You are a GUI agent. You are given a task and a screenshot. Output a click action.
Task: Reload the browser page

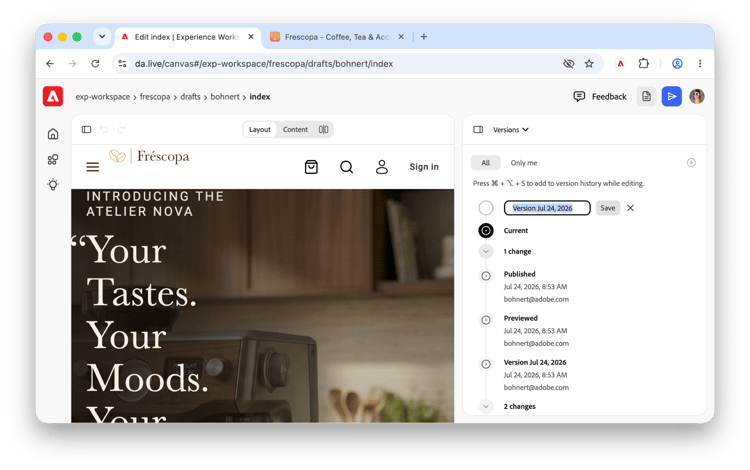[x=95, y=64]
